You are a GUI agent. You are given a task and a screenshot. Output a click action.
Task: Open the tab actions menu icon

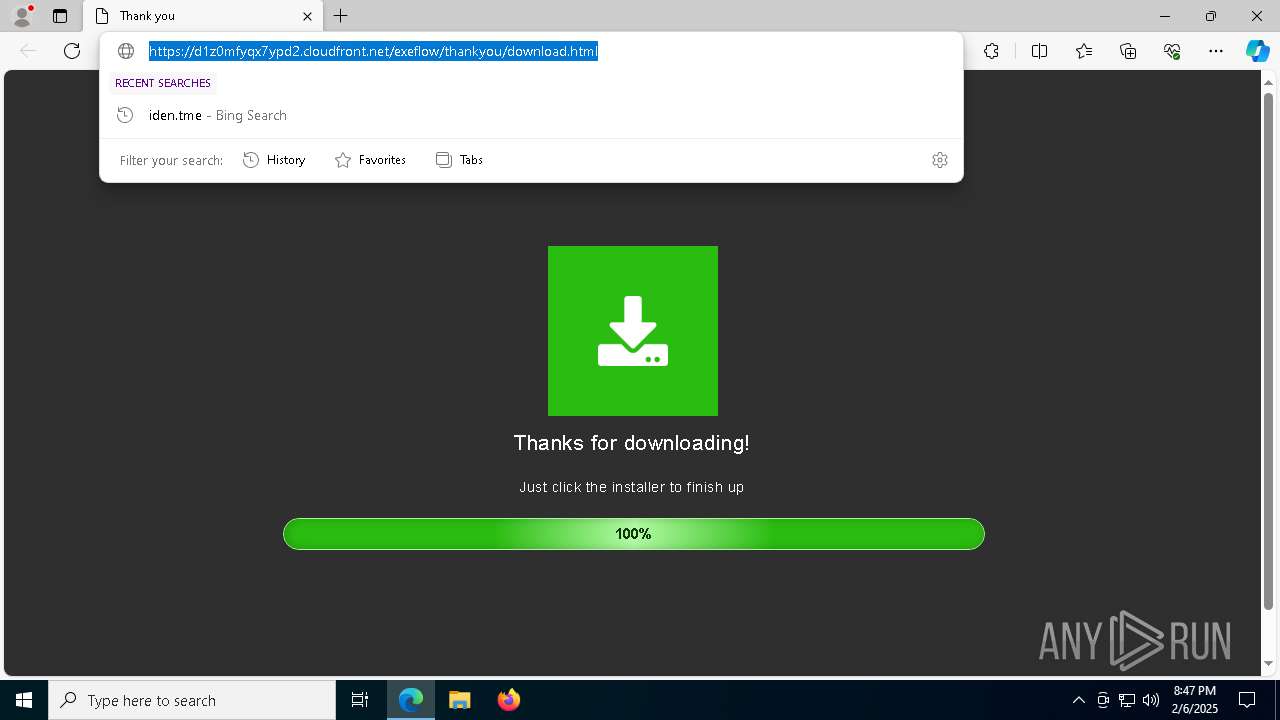click(60, 16)
